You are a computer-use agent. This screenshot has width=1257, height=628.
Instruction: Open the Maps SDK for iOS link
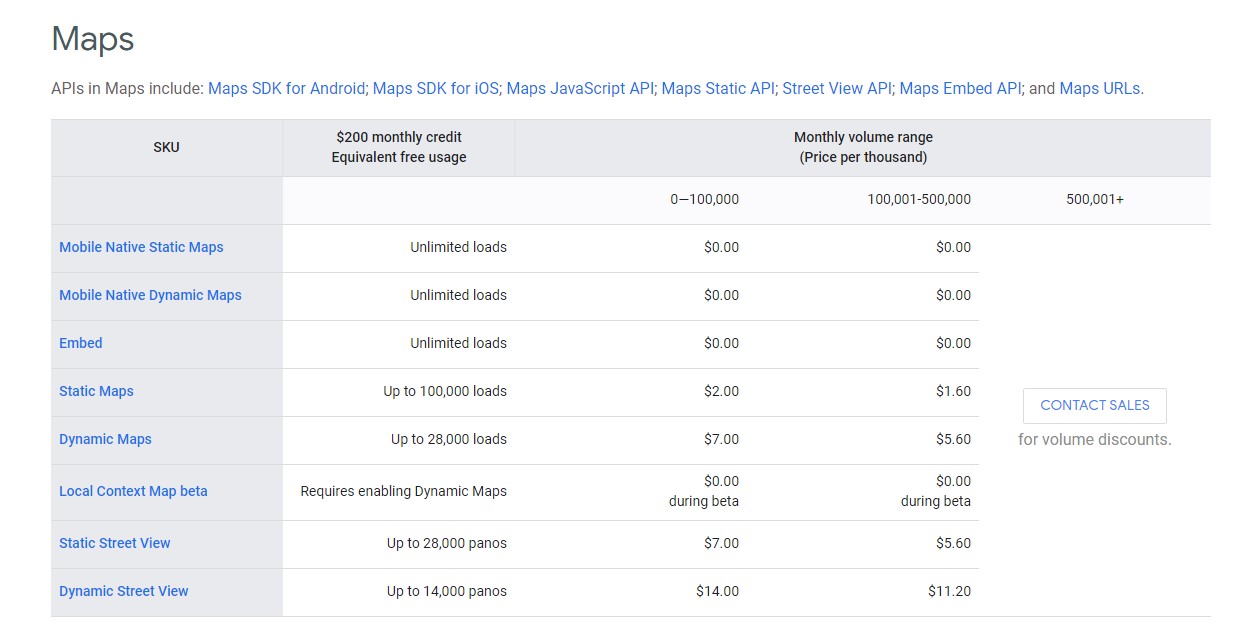pos(435,89)
